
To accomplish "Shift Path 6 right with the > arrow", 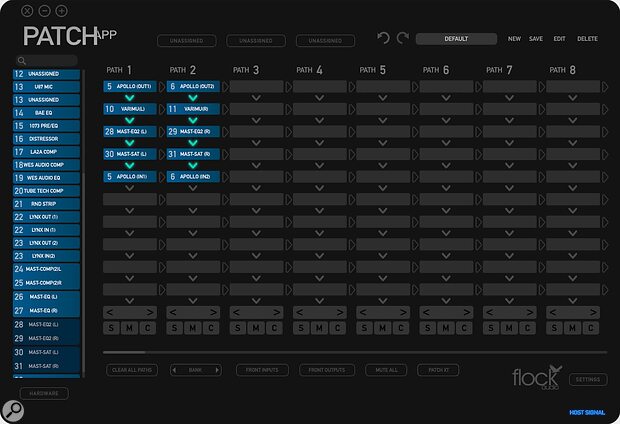I will (466, 312).
